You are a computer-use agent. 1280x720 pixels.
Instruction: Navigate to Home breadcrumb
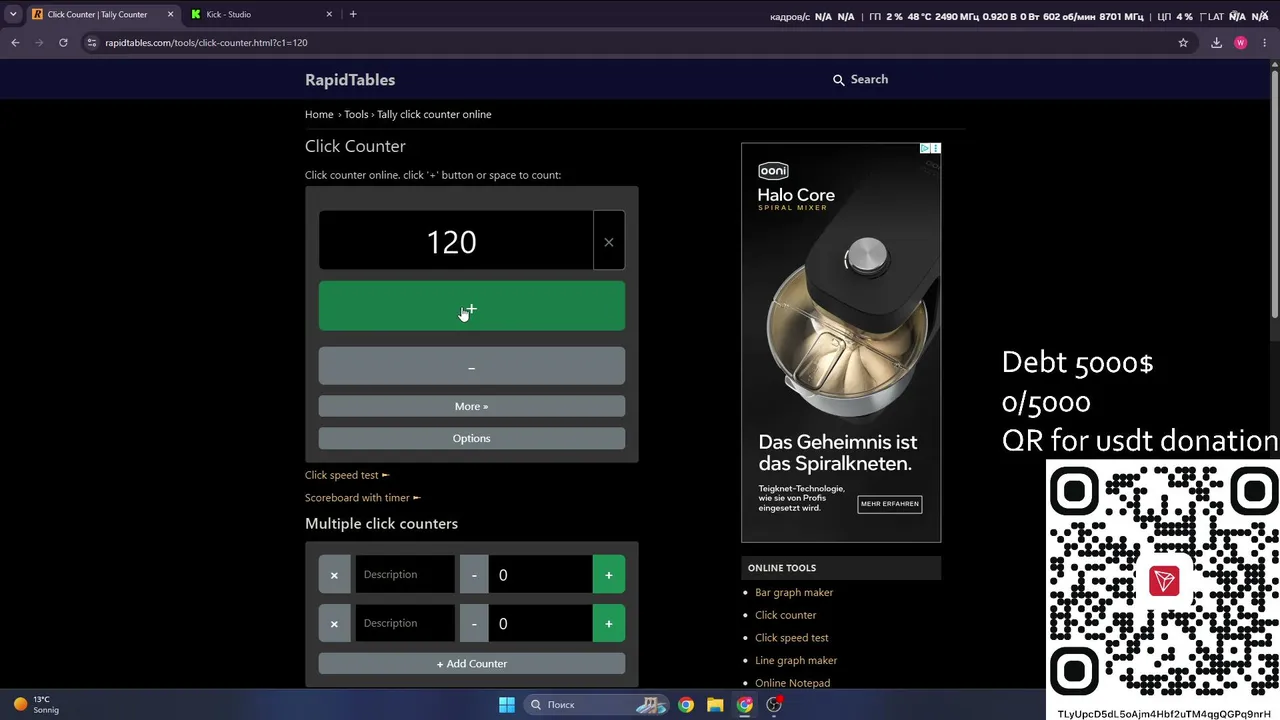[319, 114]
